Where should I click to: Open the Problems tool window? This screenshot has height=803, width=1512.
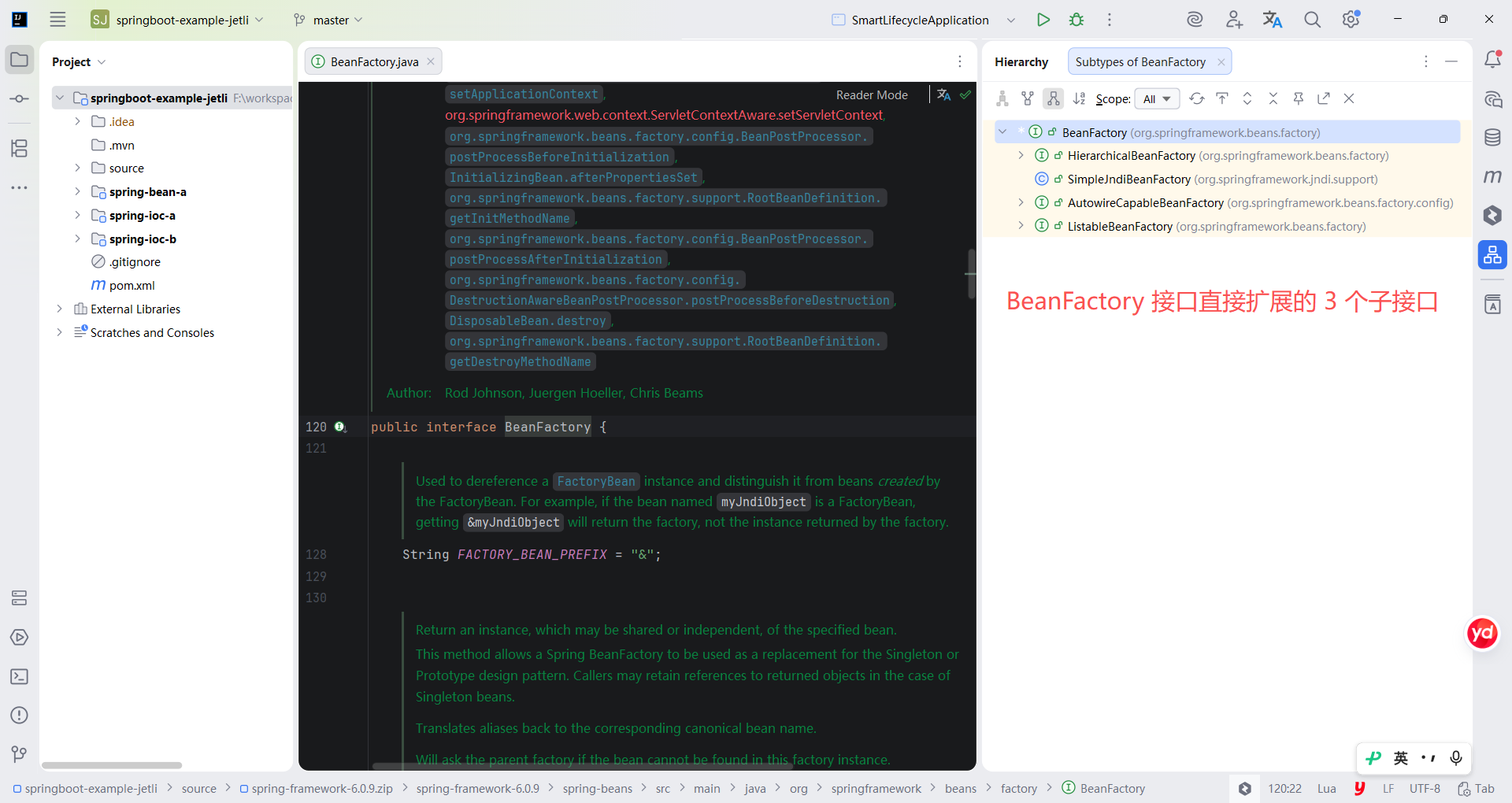(20, 715)
